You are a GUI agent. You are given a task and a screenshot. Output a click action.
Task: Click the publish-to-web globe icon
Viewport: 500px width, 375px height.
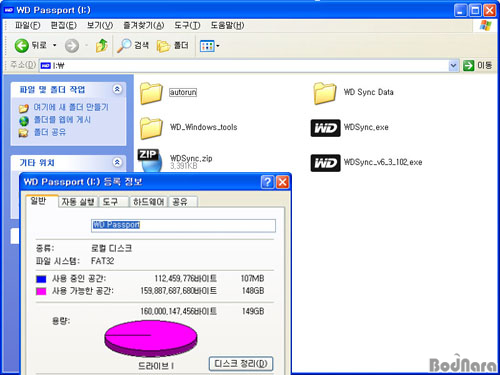click(x=24, y=121)
